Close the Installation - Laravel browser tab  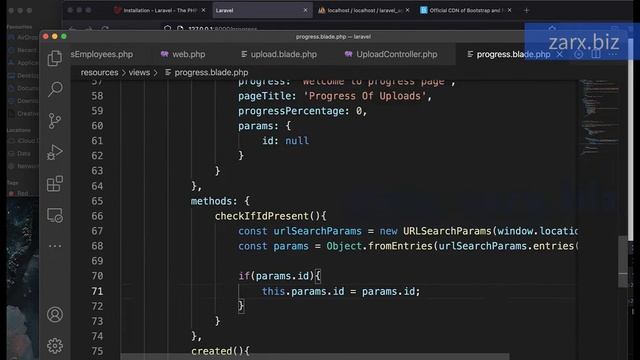[203, 10]
